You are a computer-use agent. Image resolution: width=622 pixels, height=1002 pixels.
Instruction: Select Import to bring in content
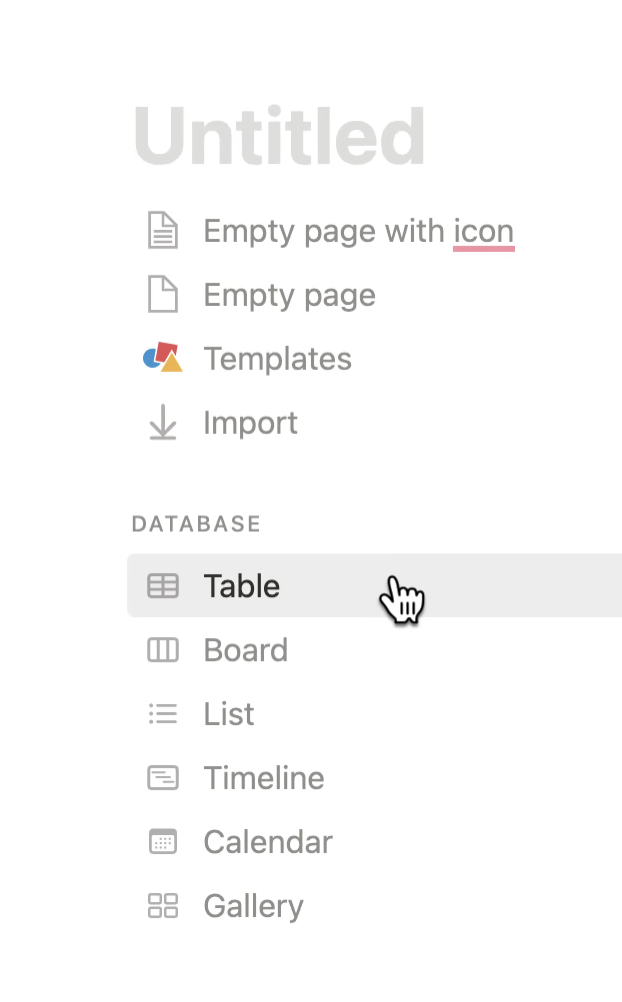coord(250,423)
